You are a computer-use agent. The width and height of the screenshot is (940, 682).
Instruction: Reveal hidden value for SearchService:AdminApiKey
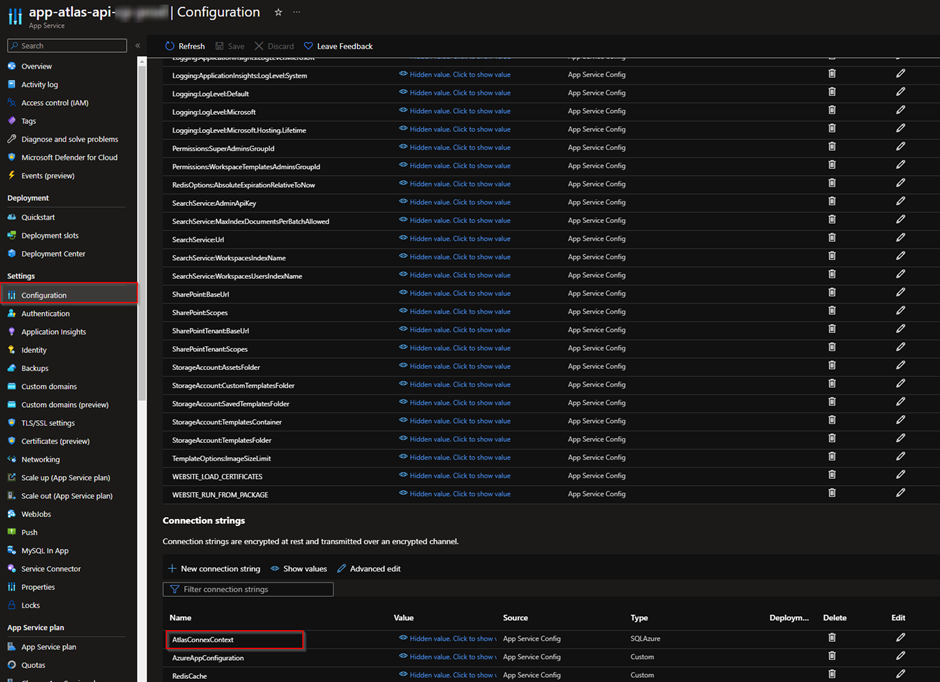455,202
